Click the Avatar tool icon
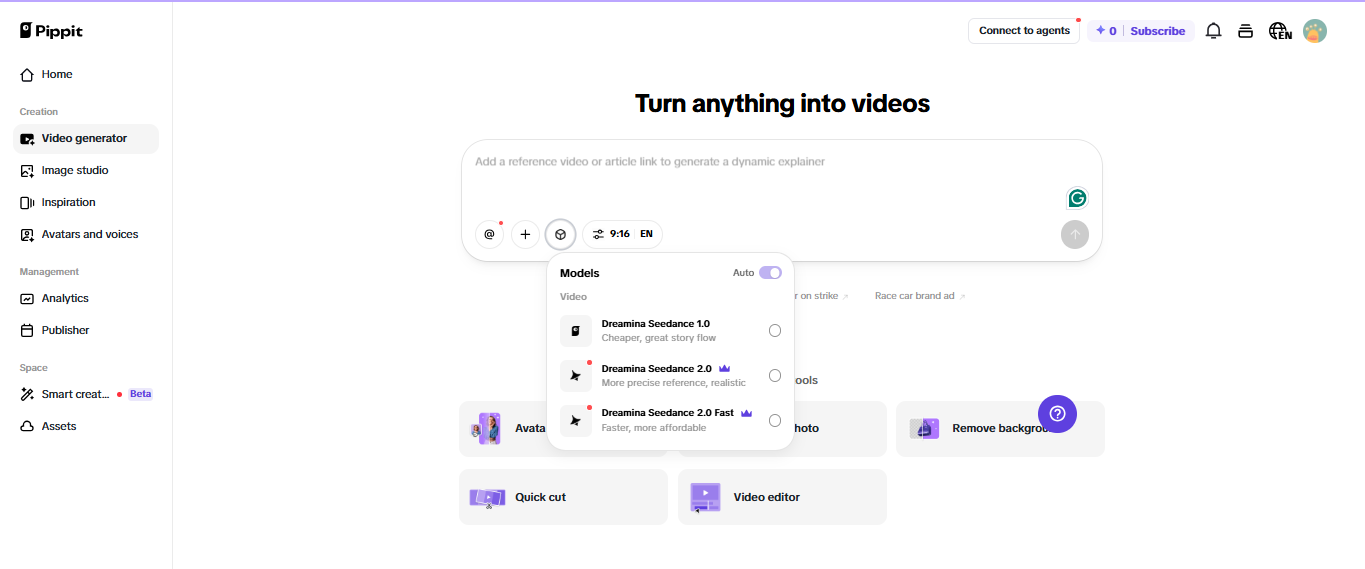 point(487,429)
